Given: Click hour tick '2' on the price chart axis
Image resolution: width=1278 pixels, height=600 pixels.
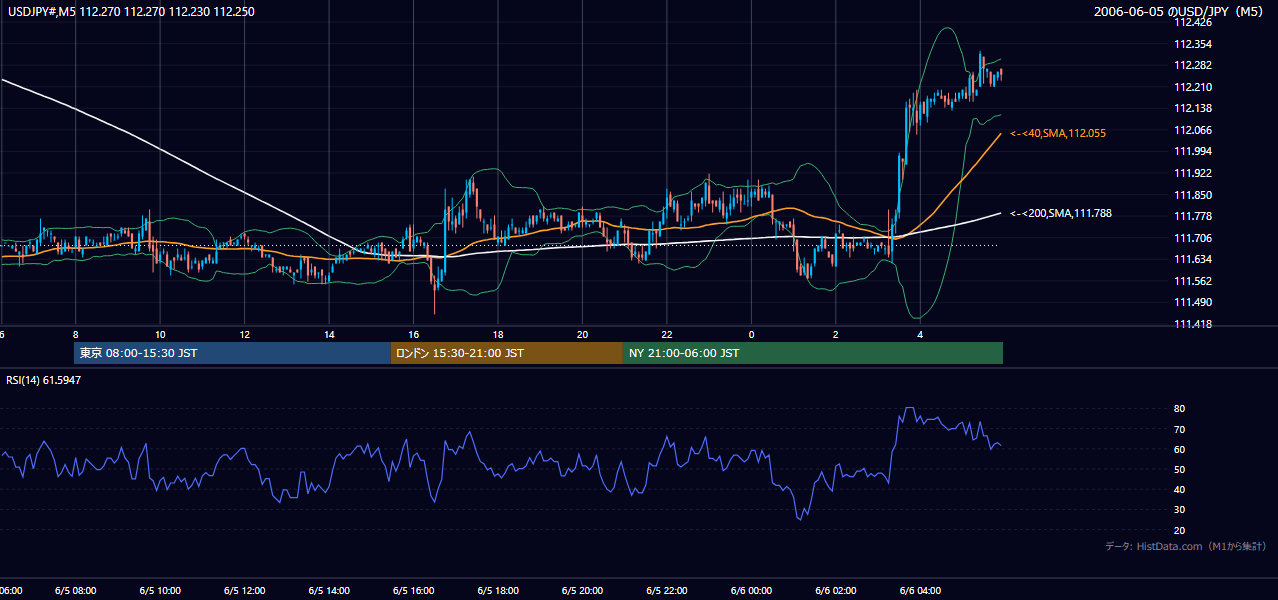Looking at the screenshot, I should tap(836, 334).
